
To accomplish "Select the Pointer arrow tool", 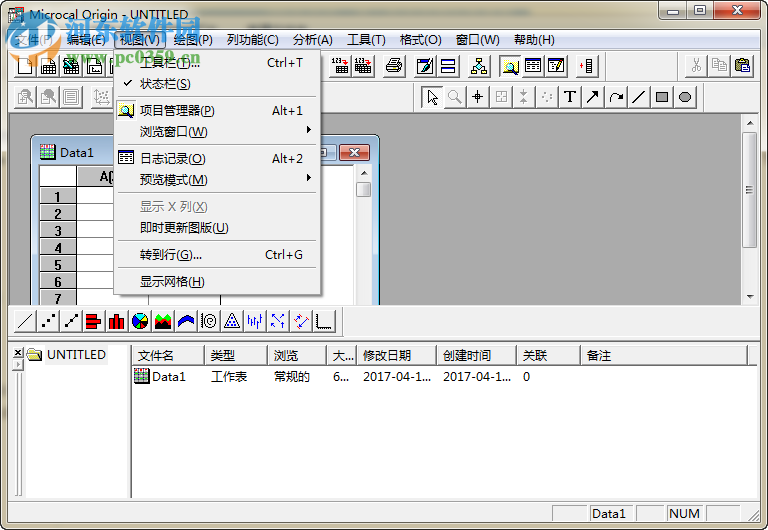I will point(432,97).
